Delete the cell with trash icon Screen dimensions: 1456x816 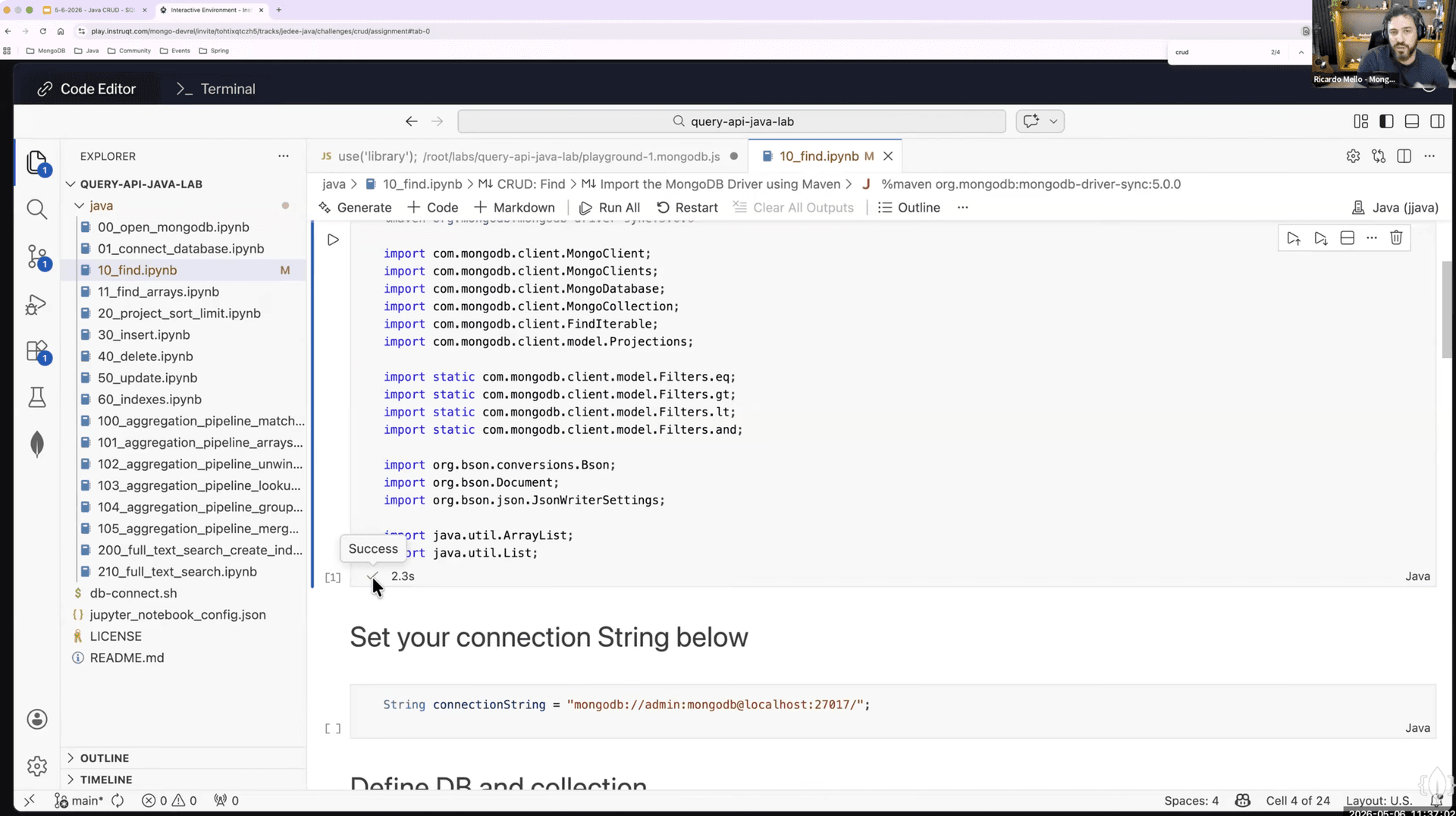tap(1396, 238)
